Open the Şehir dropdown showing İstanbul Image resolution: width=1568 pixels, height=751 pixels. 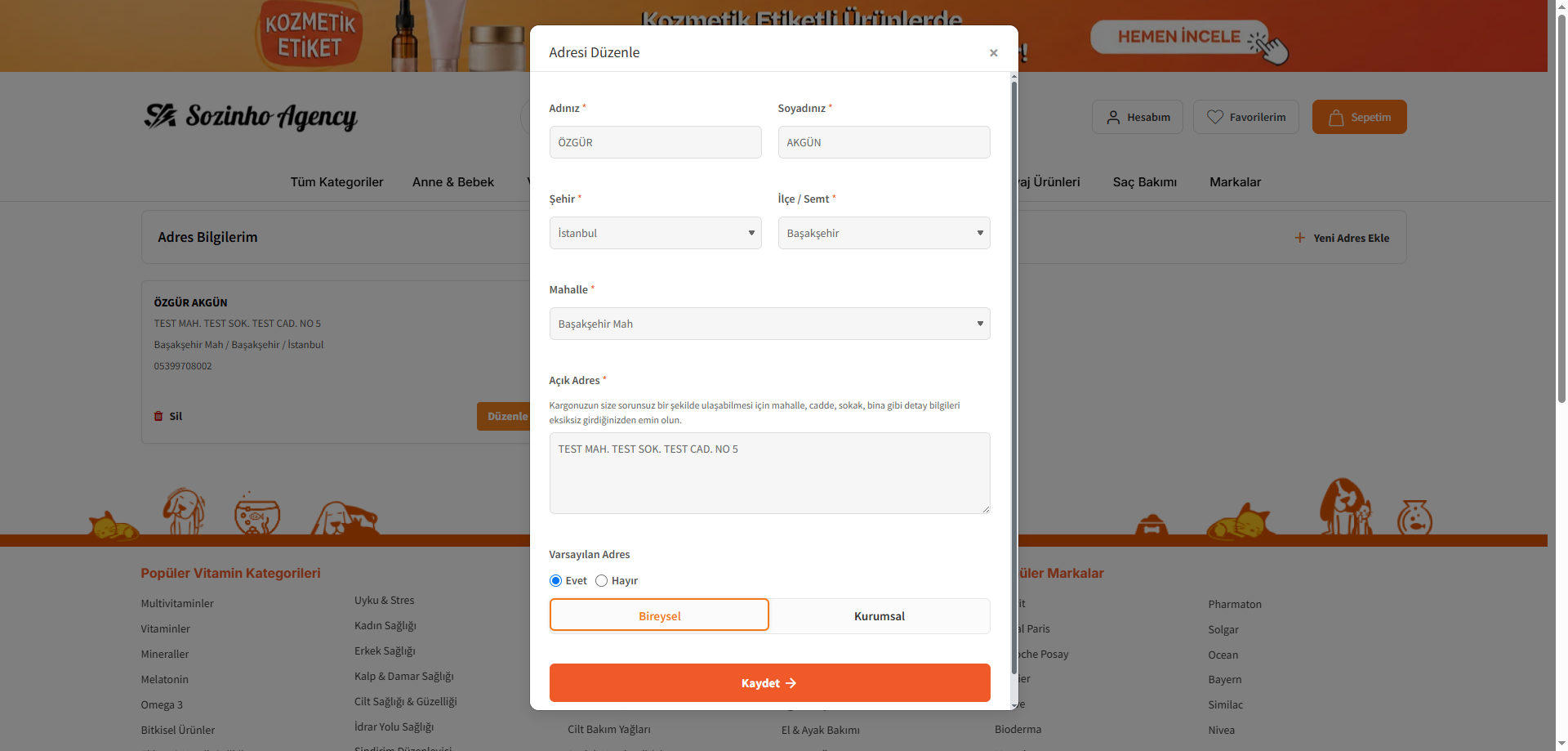click(x=655, y=233)
